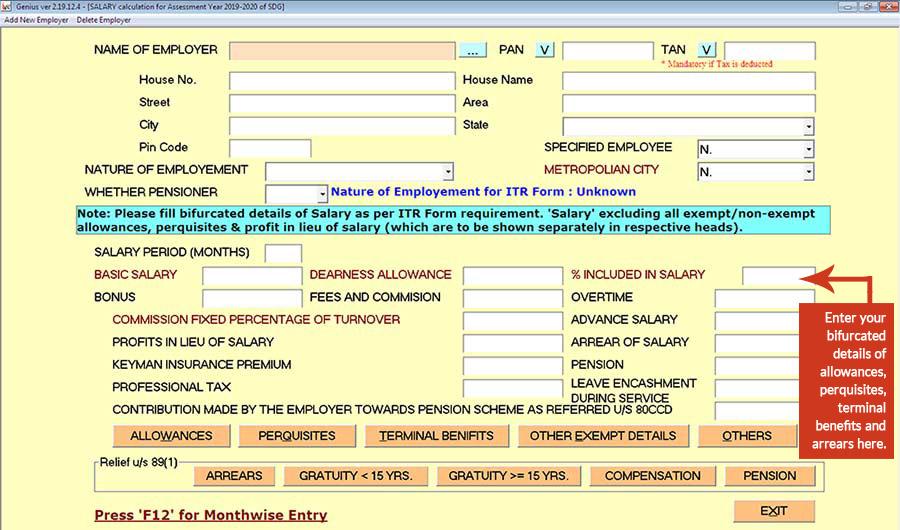Click the Basic Salary input field
Viewport: 900px width, 530px height.
point(251,276)
